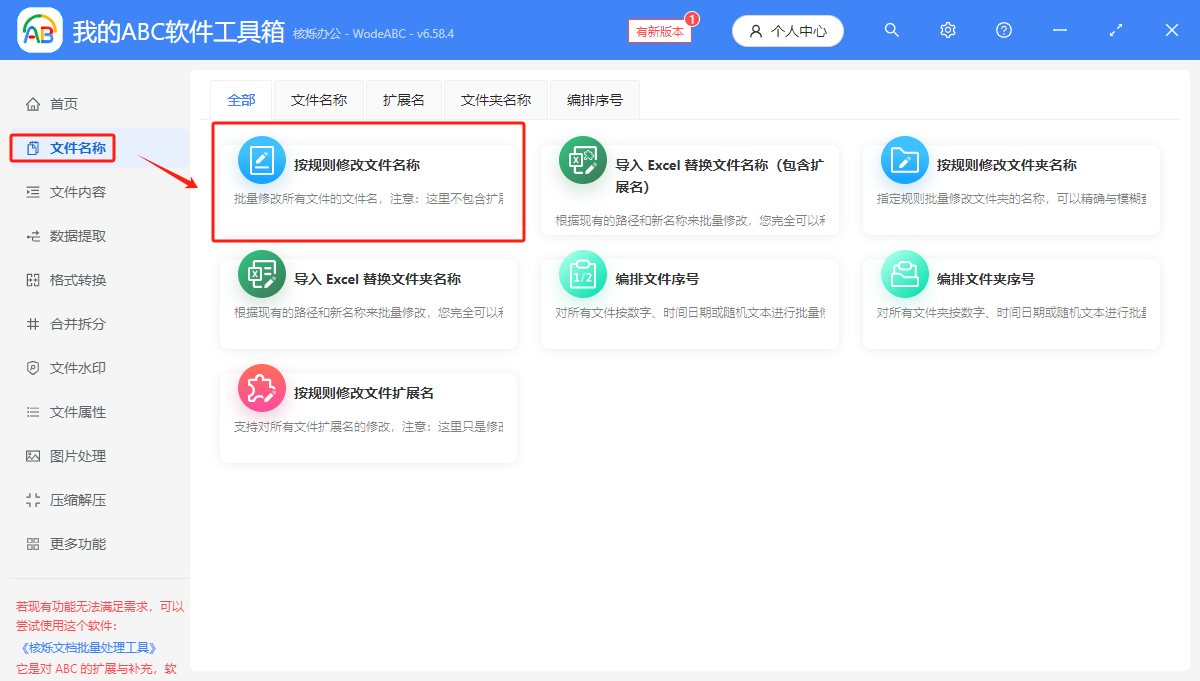Select the 按规则修改文件名称 tool icon
Image resolution: width=1200 pixels, height=681 pixels.
(261, 160)
